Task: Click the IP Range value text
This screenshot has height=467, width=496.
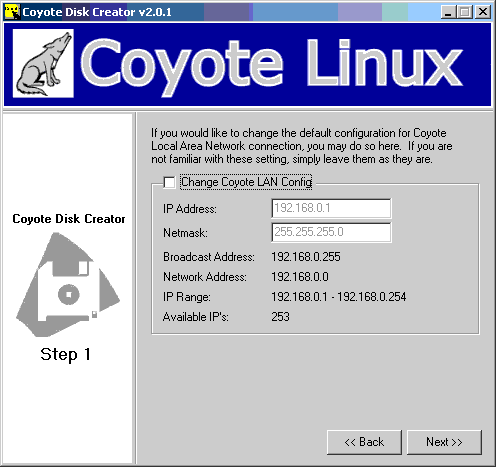Action: (339, 297)
